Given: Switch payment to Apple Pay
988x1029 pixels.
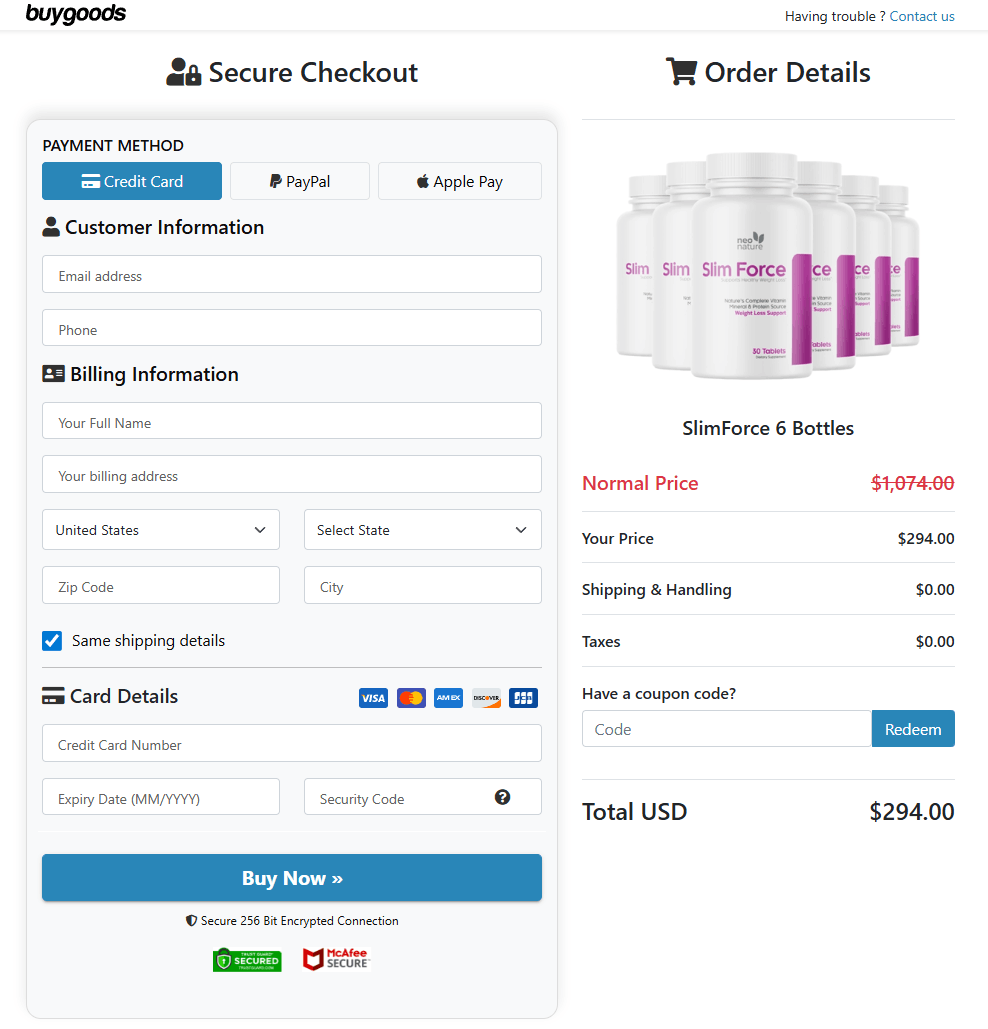Looking at the screenshot, I should 459,181.
